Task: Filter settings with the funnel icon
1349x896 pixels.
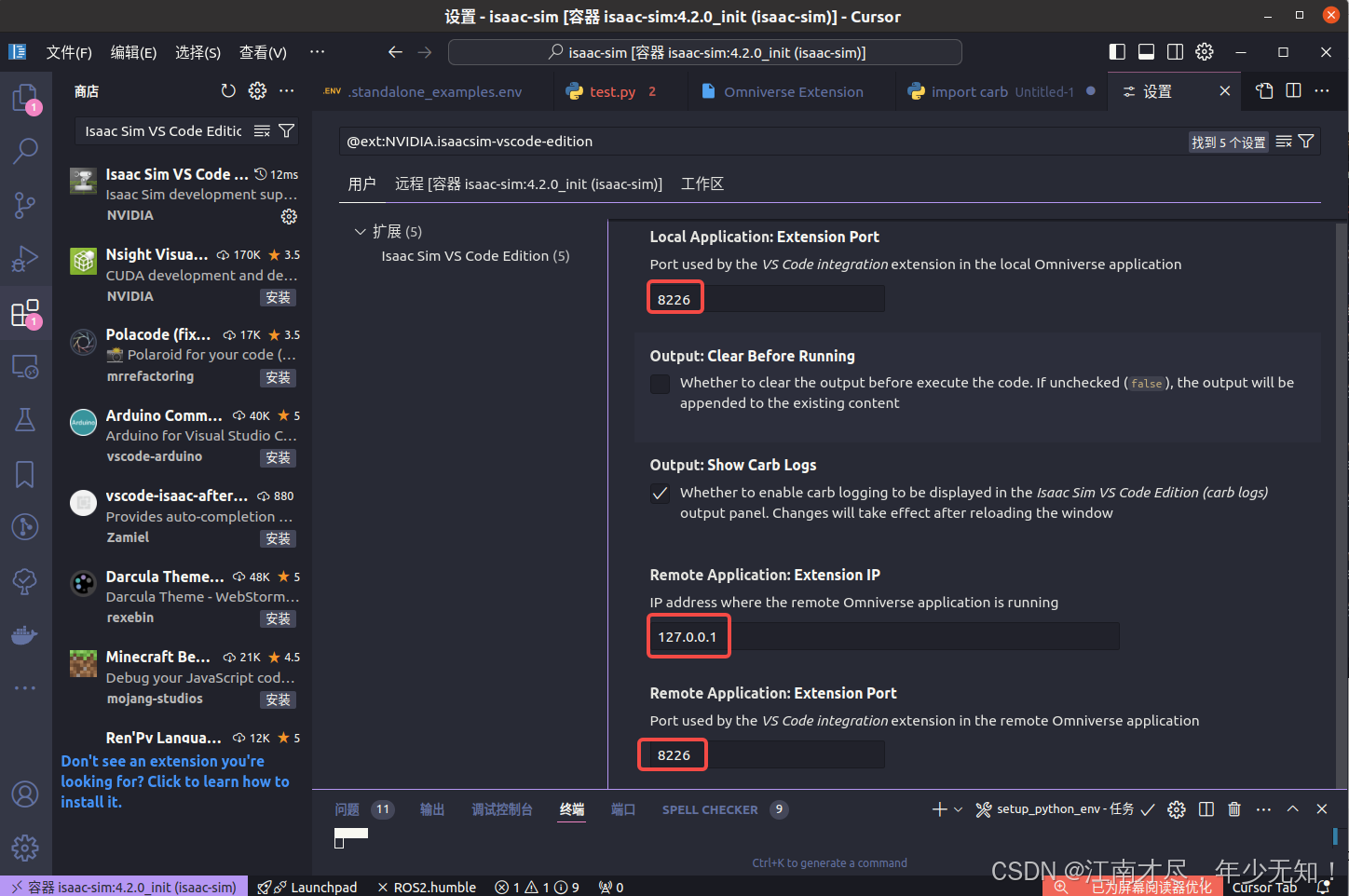Action: pos(1306,142)
